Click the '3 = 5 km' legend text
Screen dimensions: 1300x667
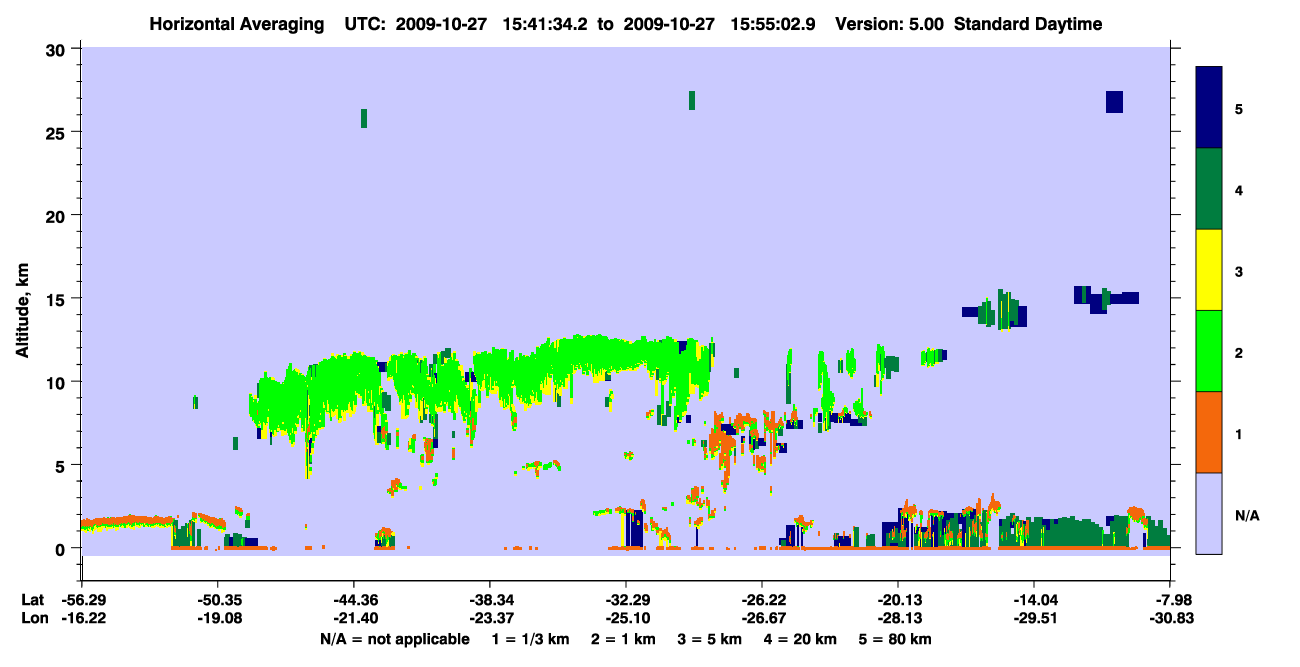(709, 639)
